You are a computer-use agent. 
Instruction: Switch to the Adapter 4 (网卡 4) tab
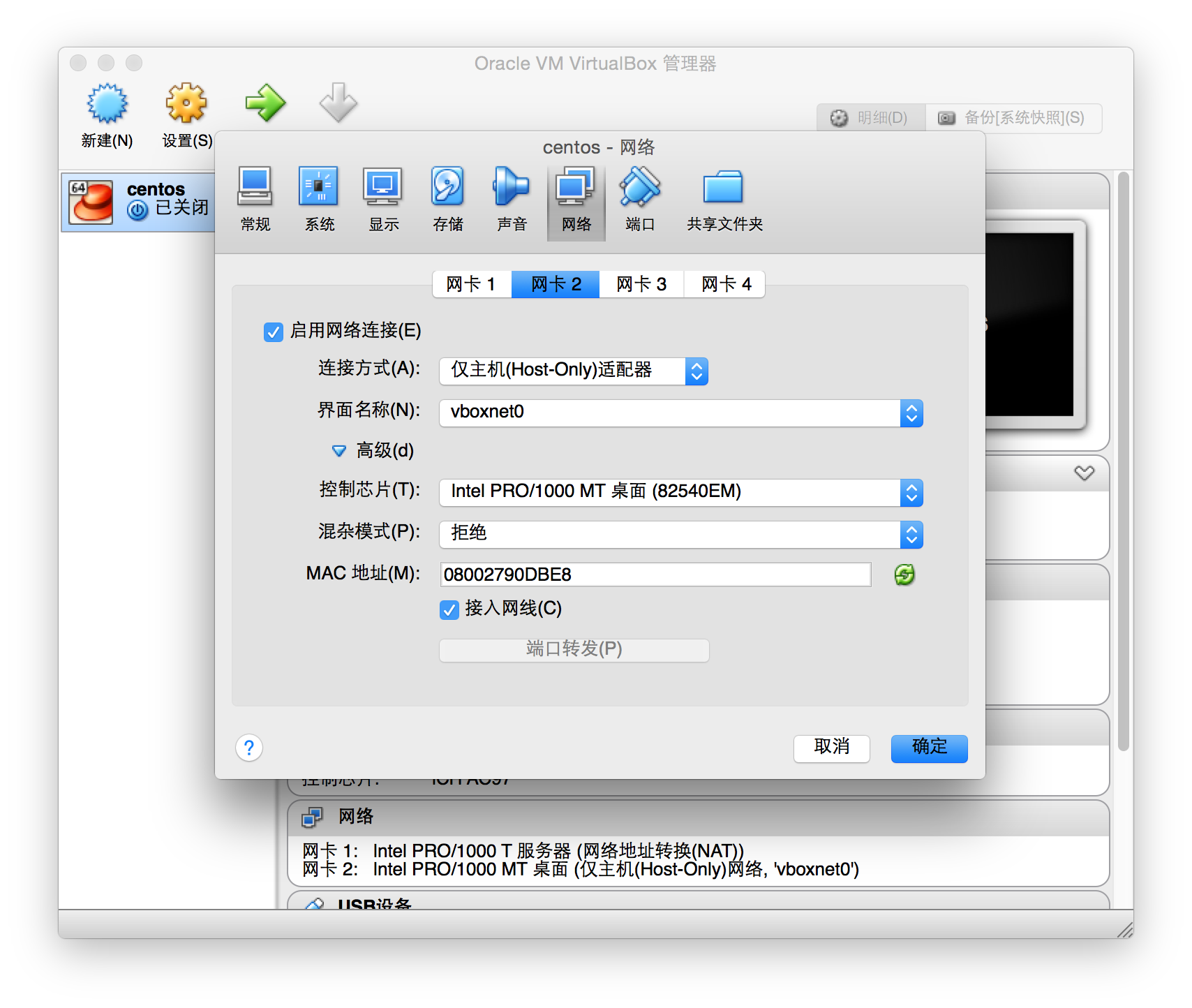(725, 284)
